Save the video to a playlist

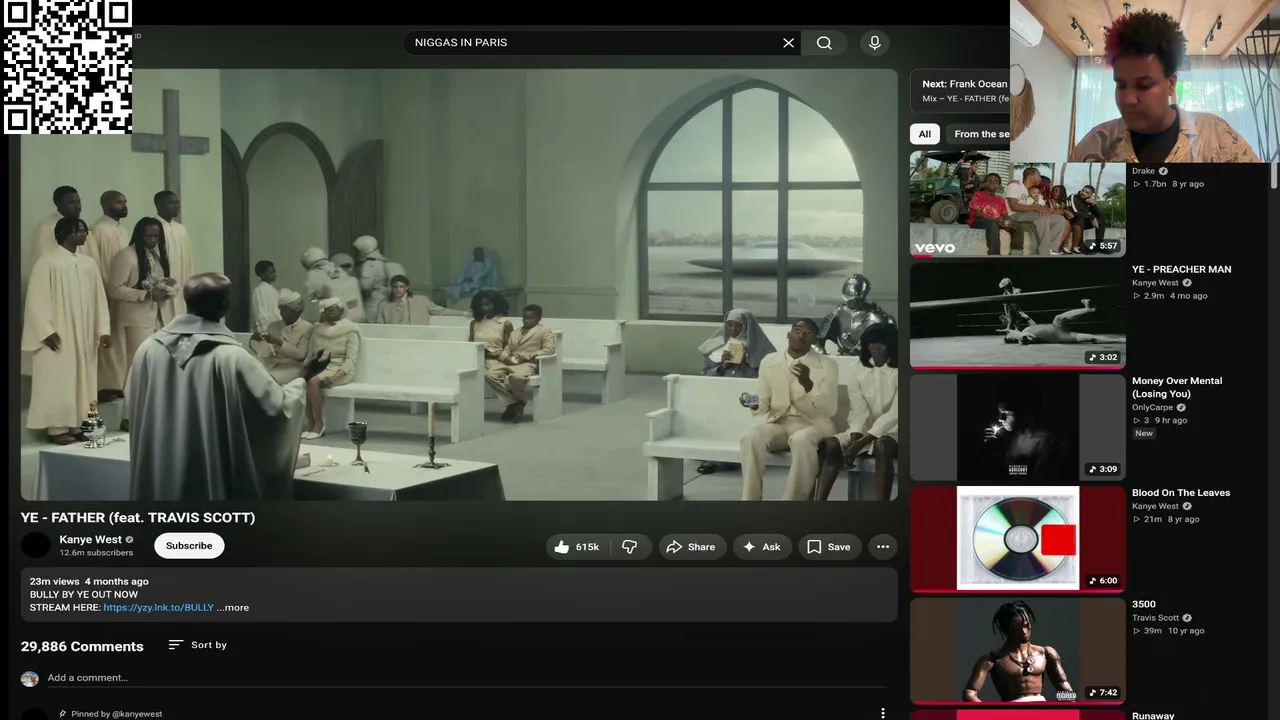(829, 547)
